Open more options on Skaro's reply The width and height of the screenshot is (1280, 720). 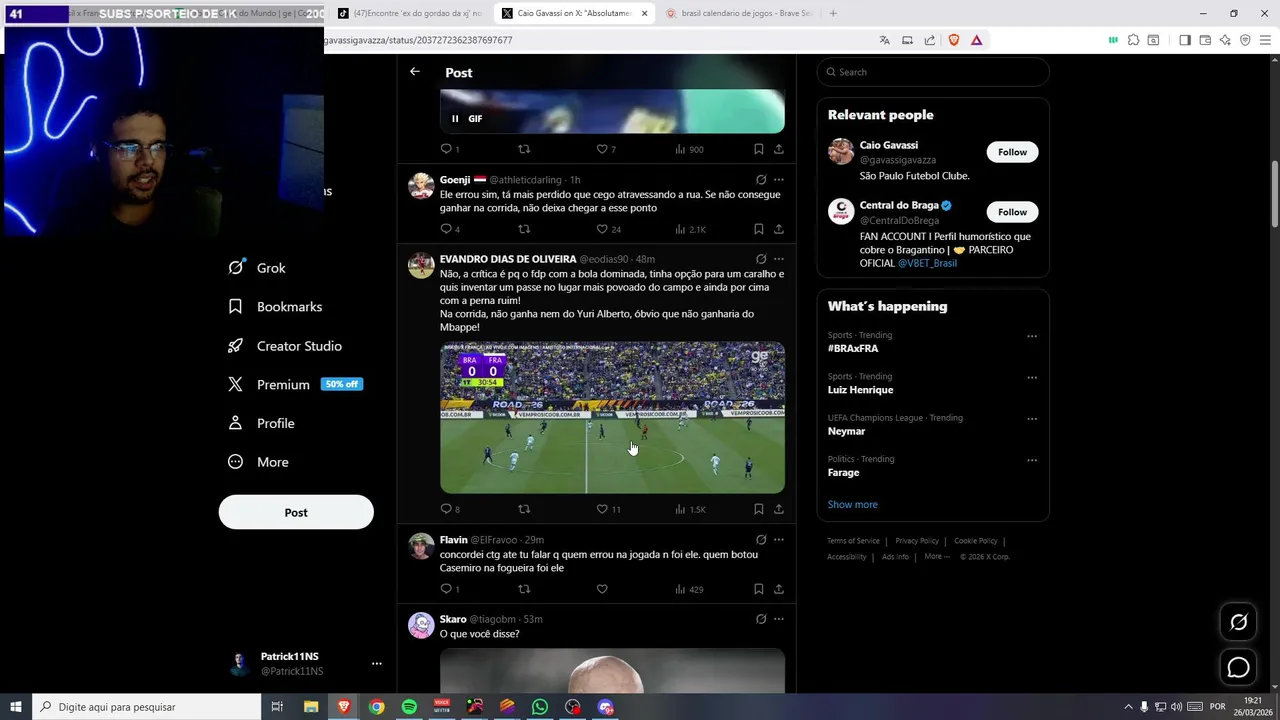pos(778,619)
